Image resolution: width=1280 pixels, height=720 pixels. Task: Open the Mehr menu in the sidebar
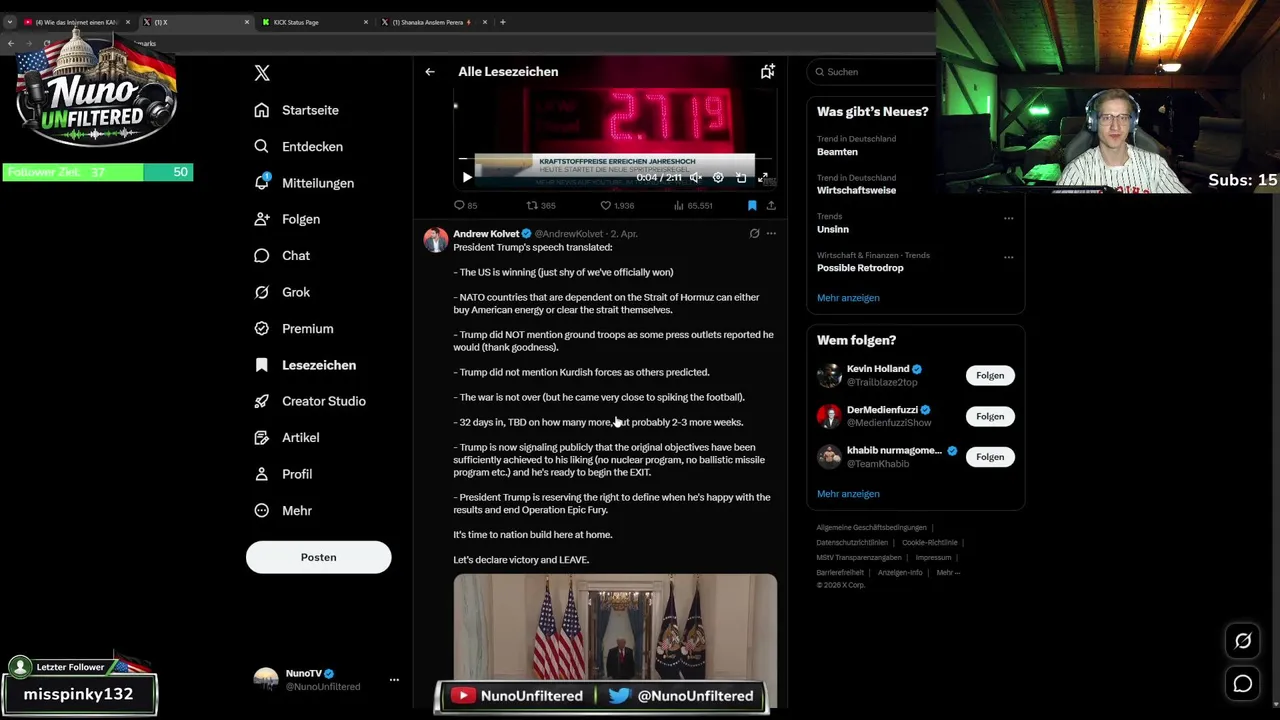coord(284,510)
